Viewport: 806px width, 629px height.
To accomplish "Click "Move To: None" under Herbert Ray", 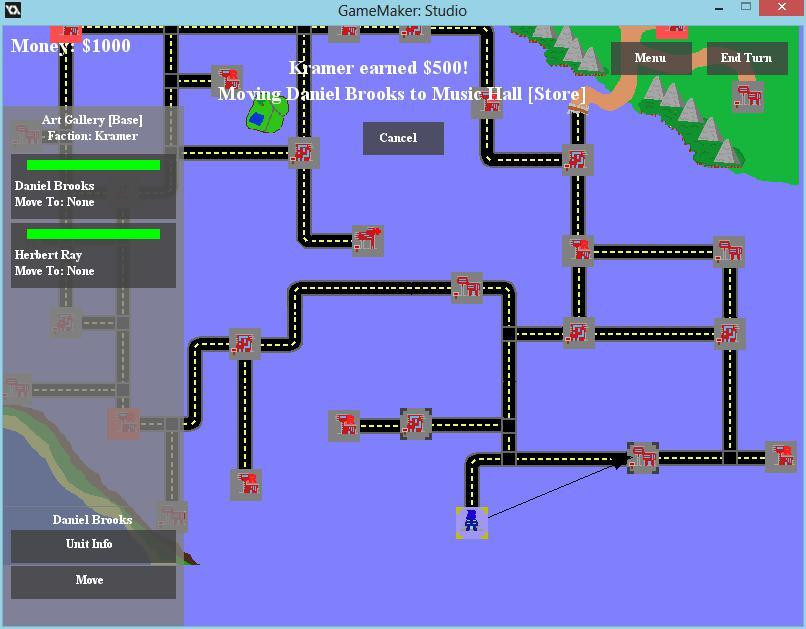I will 54,271.
